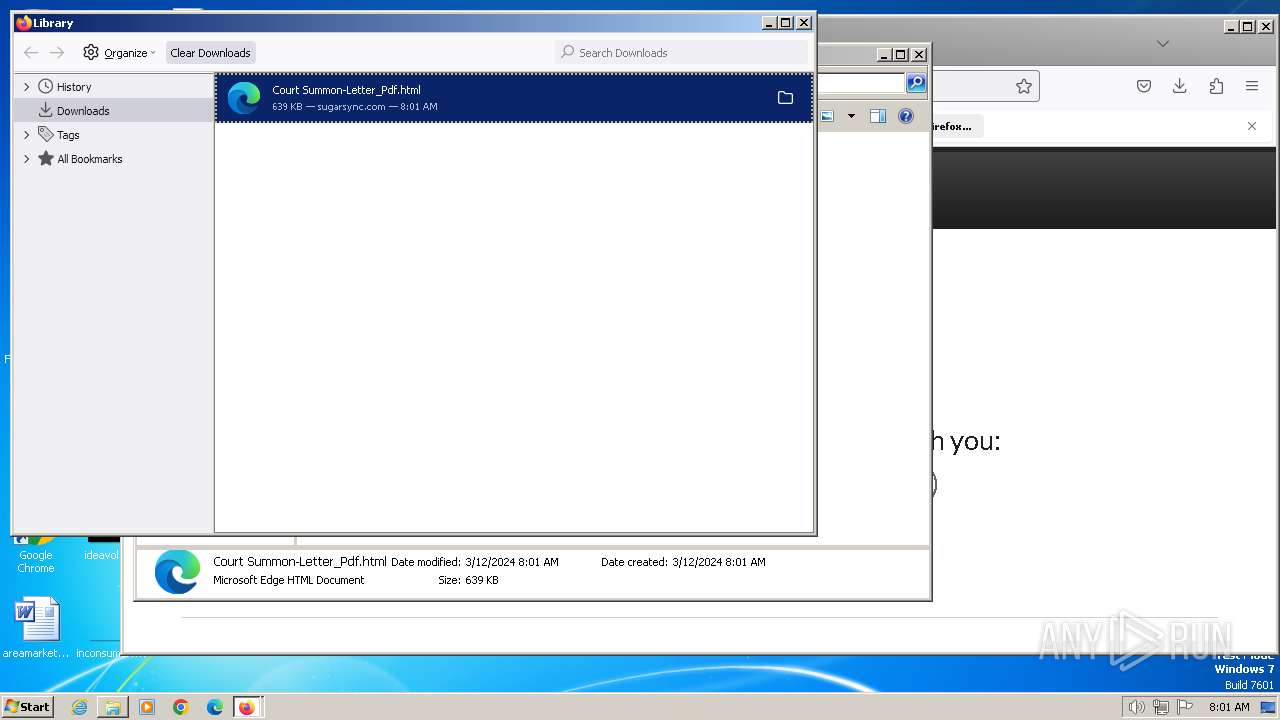Viewport: 1280px width, 720px height.
Task: Click the Date created value in details pane
Action: [719, 562]
